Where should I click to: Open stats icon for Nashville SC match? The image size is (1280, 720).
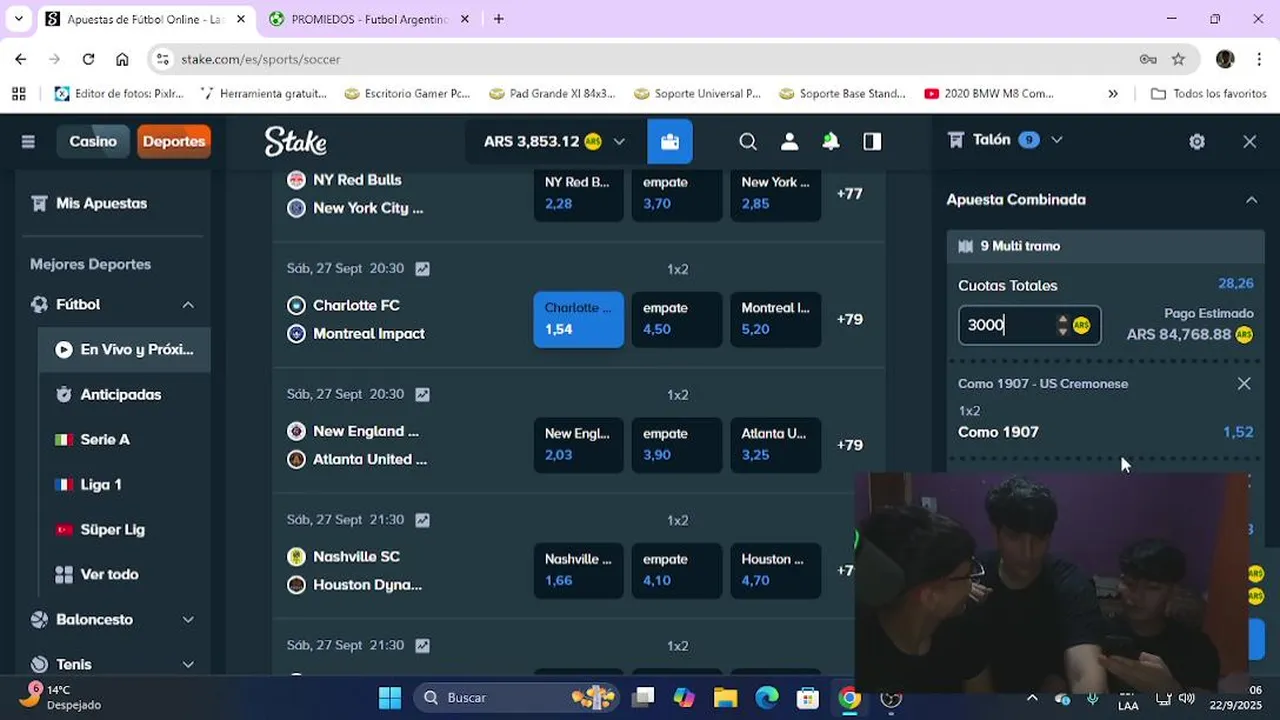[x=422, y=521]
